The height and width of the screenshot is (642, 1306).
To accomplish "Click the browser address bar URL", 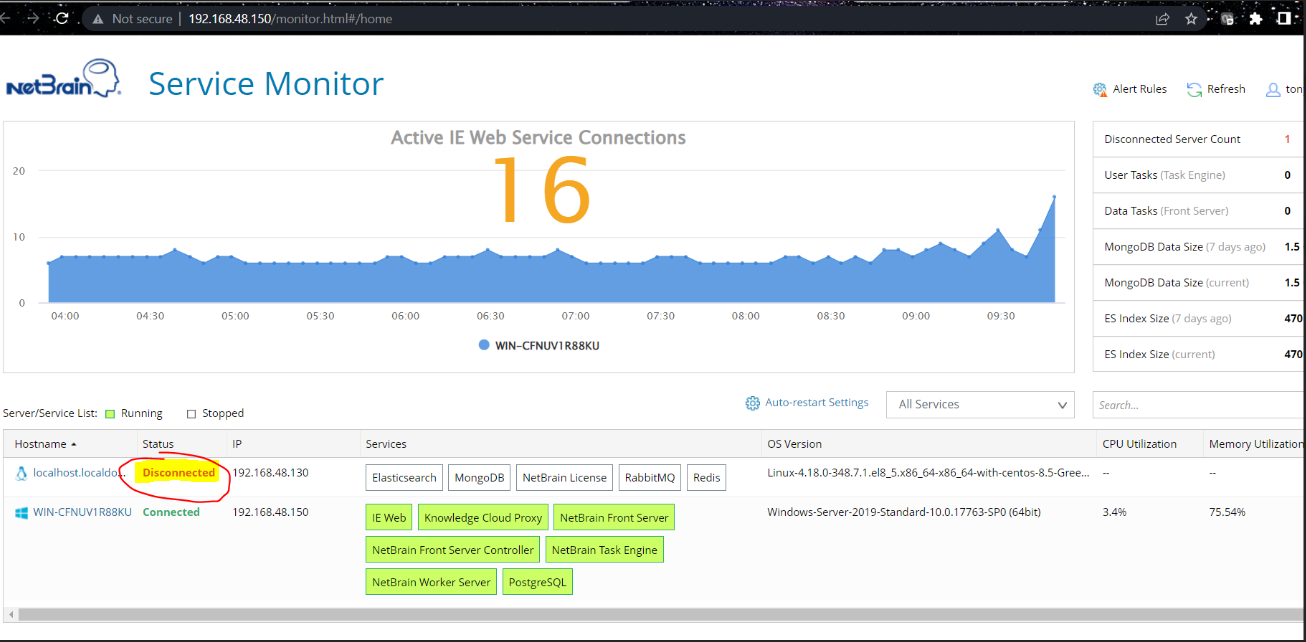I will pyautogui.click(x=290, y=18).
